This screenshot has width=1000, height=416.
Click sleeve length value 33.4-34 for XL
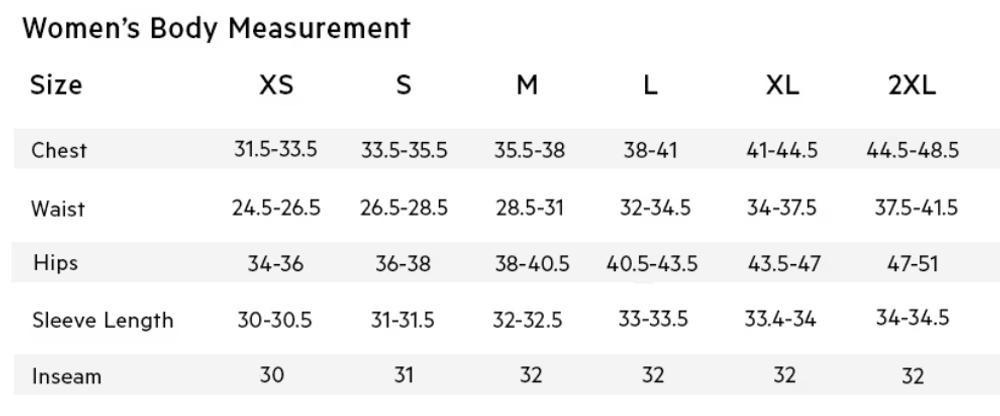coord(780,320)
